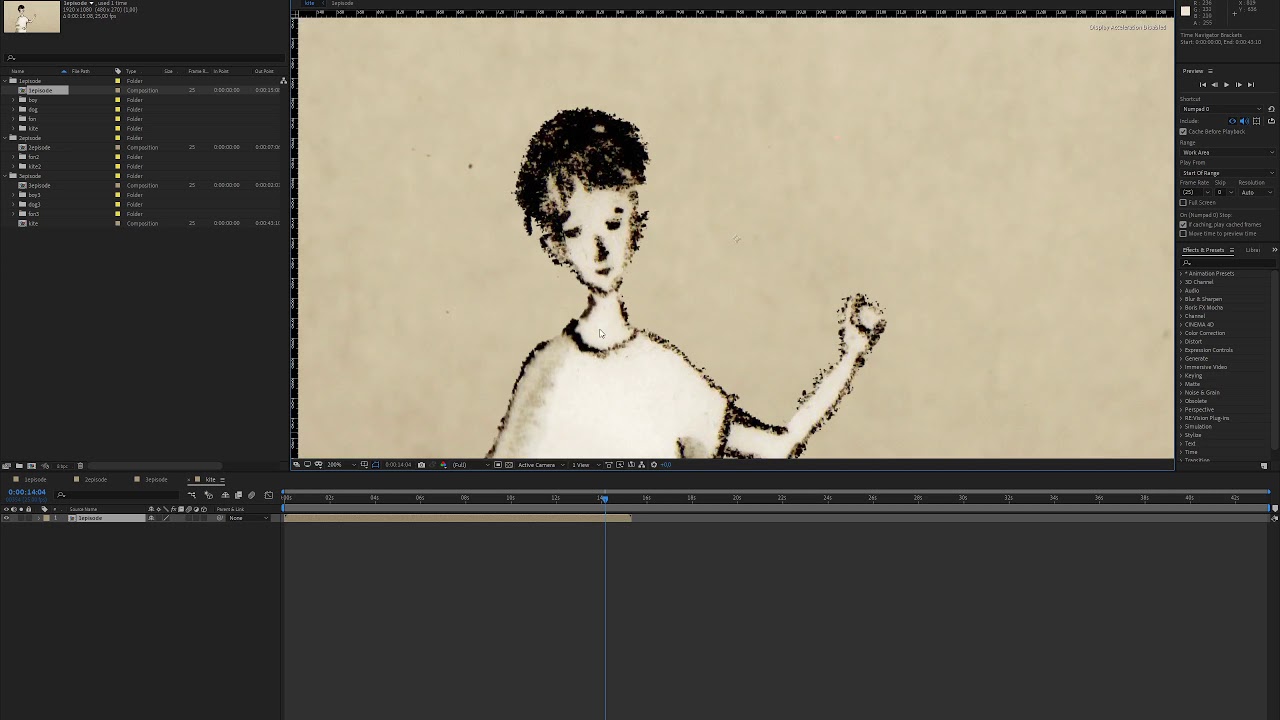Open the Active Camera view dropdown
Screen dimensions: 1280x720
pyautogui.click(x=540, y=465)
